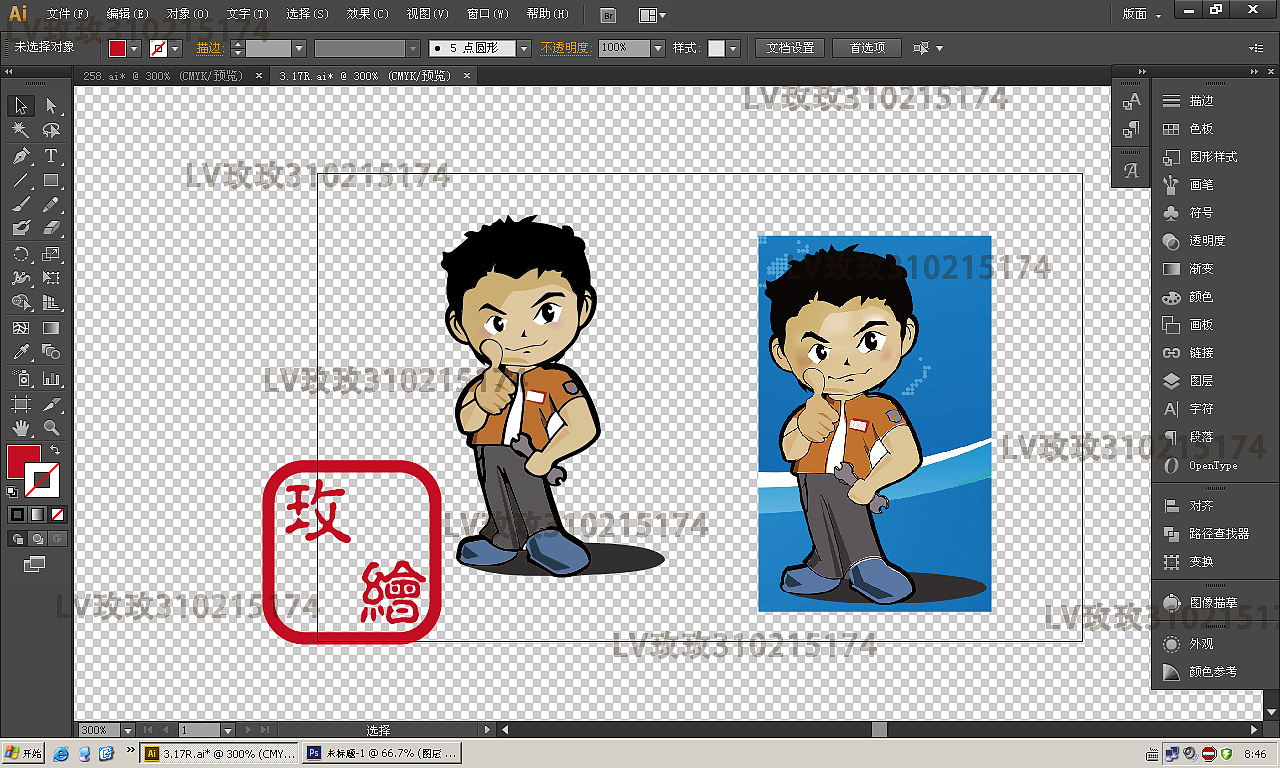Open the 文件(F) menu
1280x768 pixels.
tap(67, 14)
